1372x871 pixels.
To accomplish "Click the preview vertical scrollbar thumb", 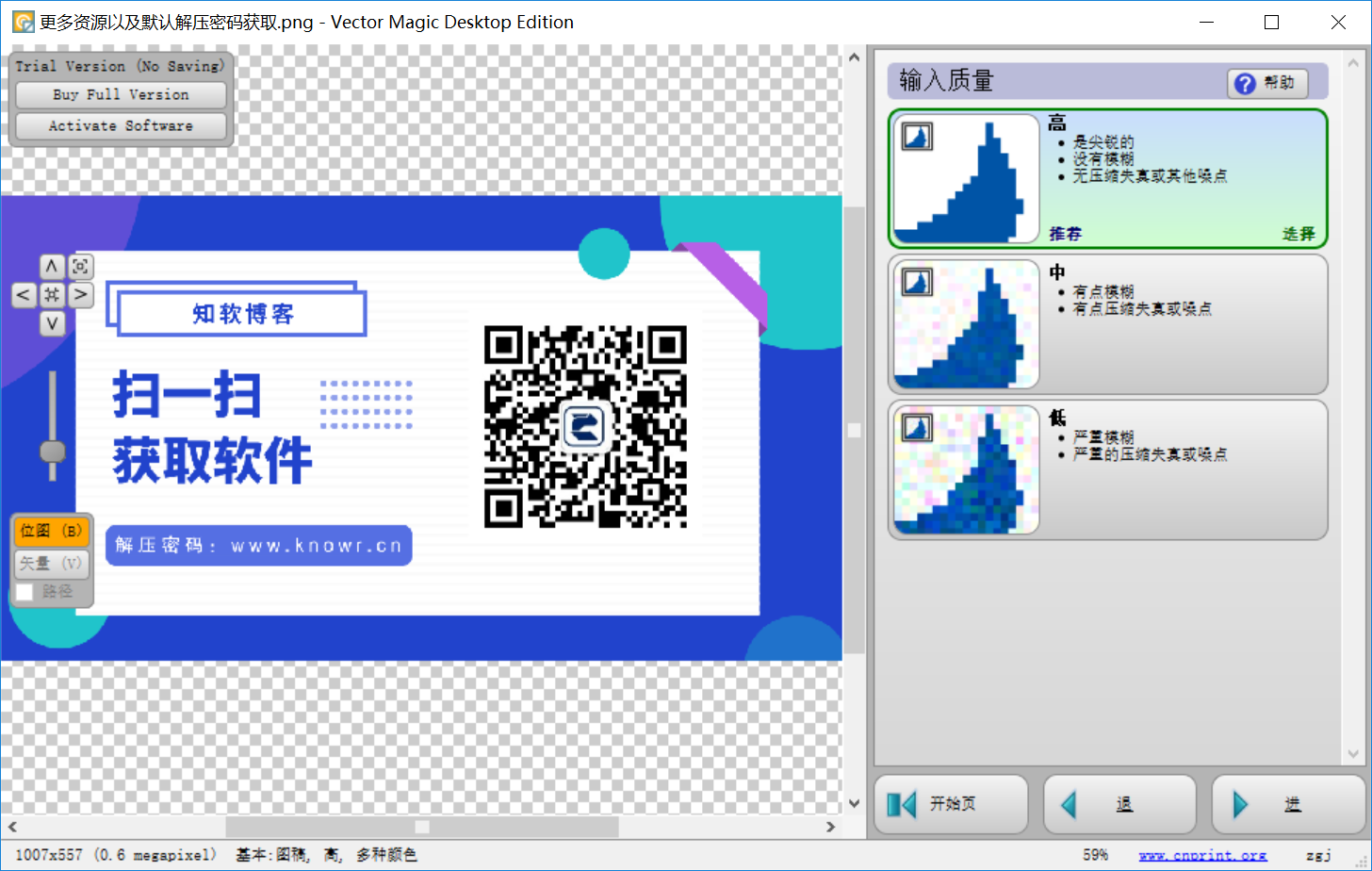I will pyautogui.click(x=855, y=430).
